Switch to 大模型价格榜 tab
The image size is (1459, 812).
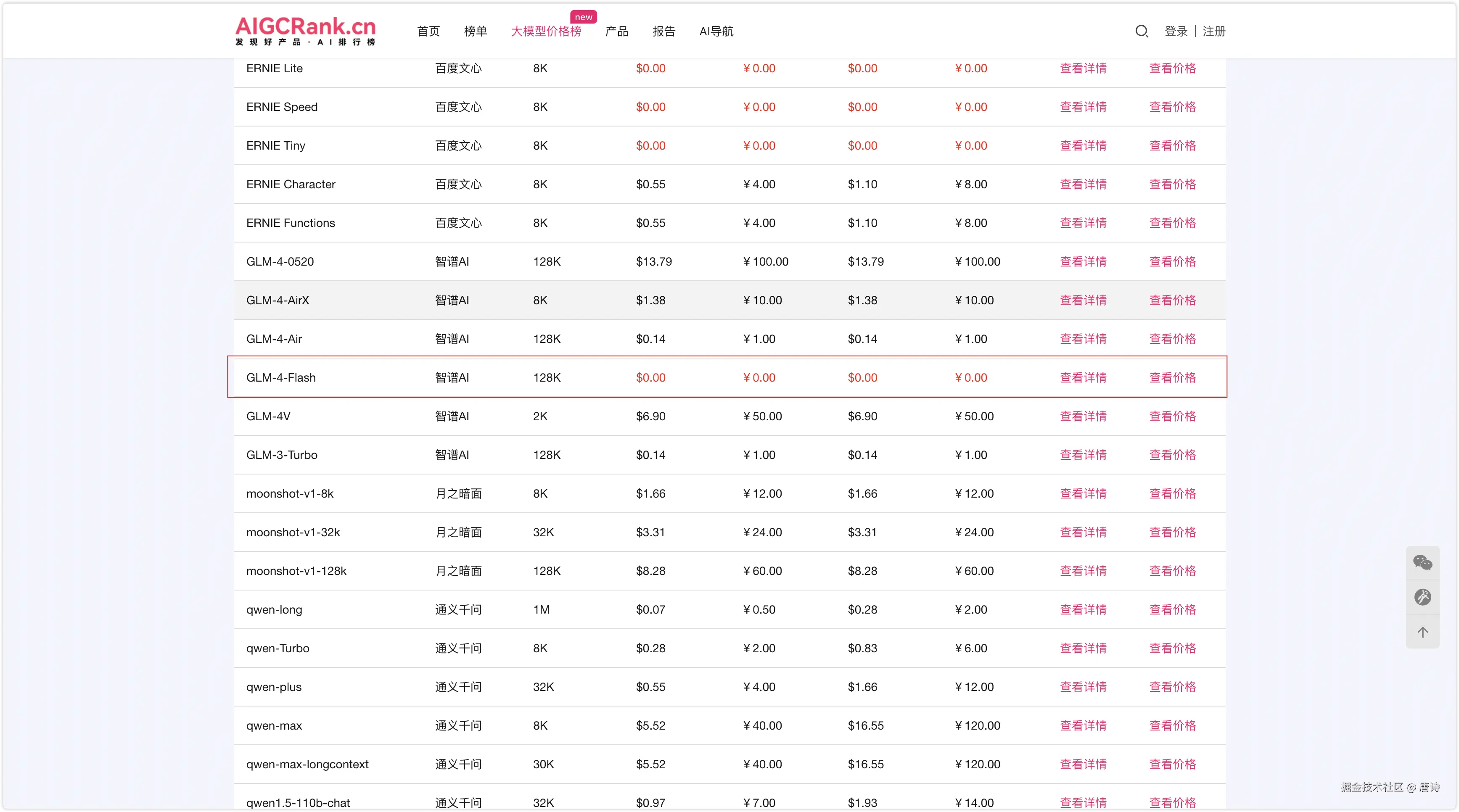tap(546, 31)
